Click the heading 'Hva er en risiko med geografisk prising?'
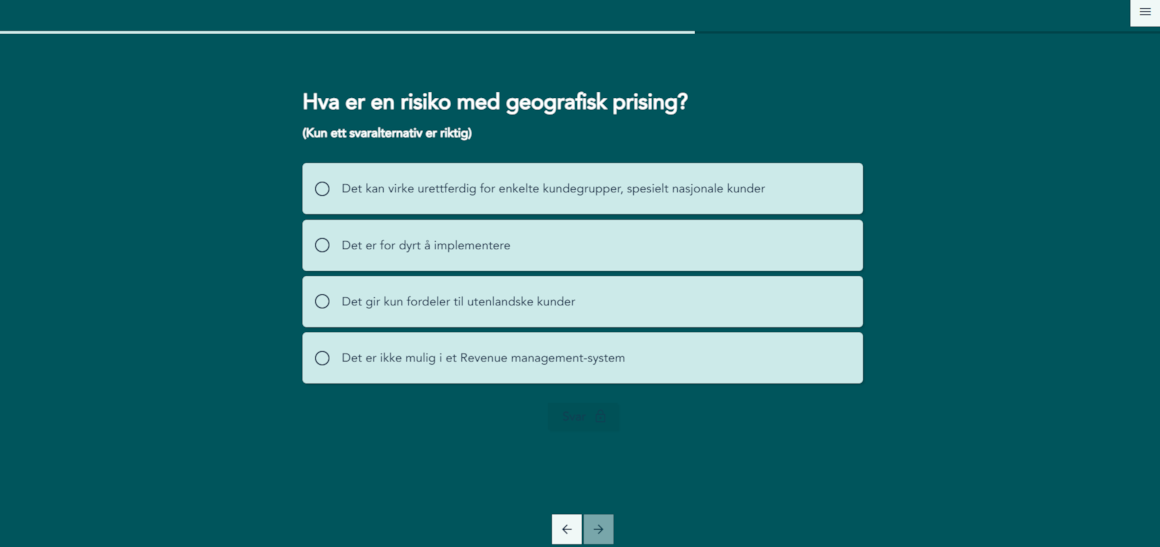Viewport: 1160px width, 547px height. [x=495, y=102]
